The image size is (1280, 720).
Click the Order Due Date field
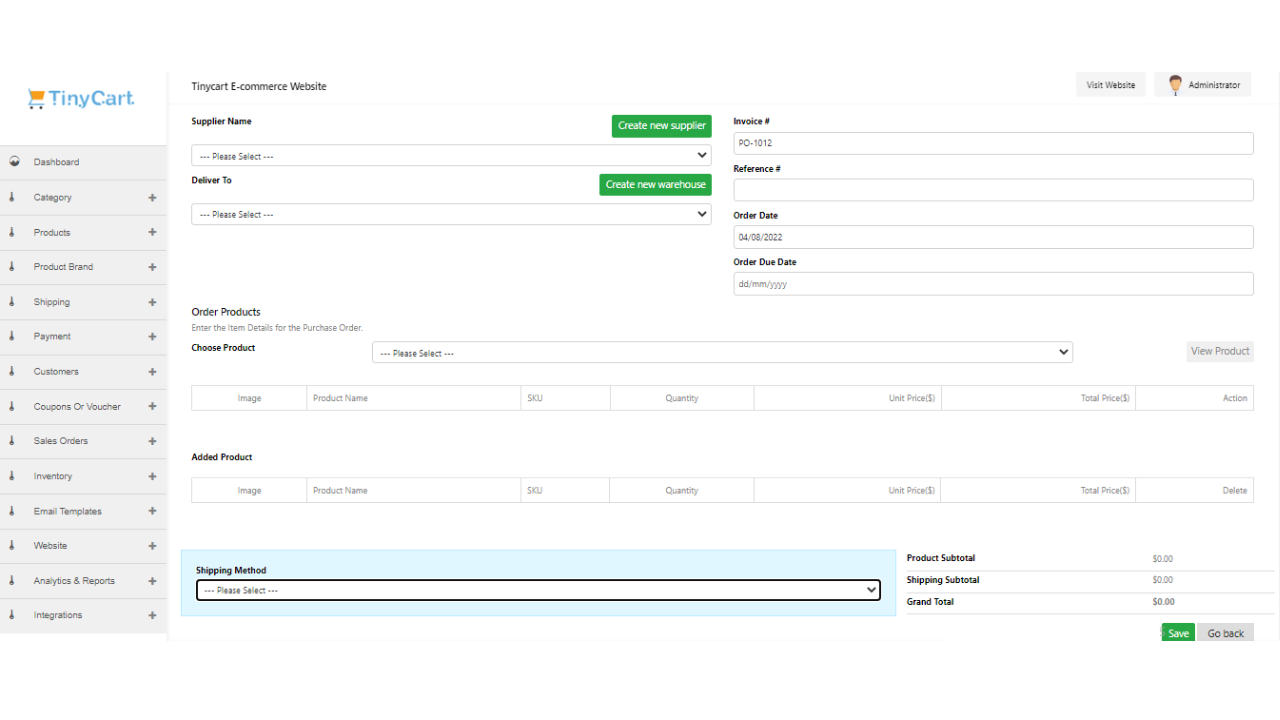coord(993,284)
